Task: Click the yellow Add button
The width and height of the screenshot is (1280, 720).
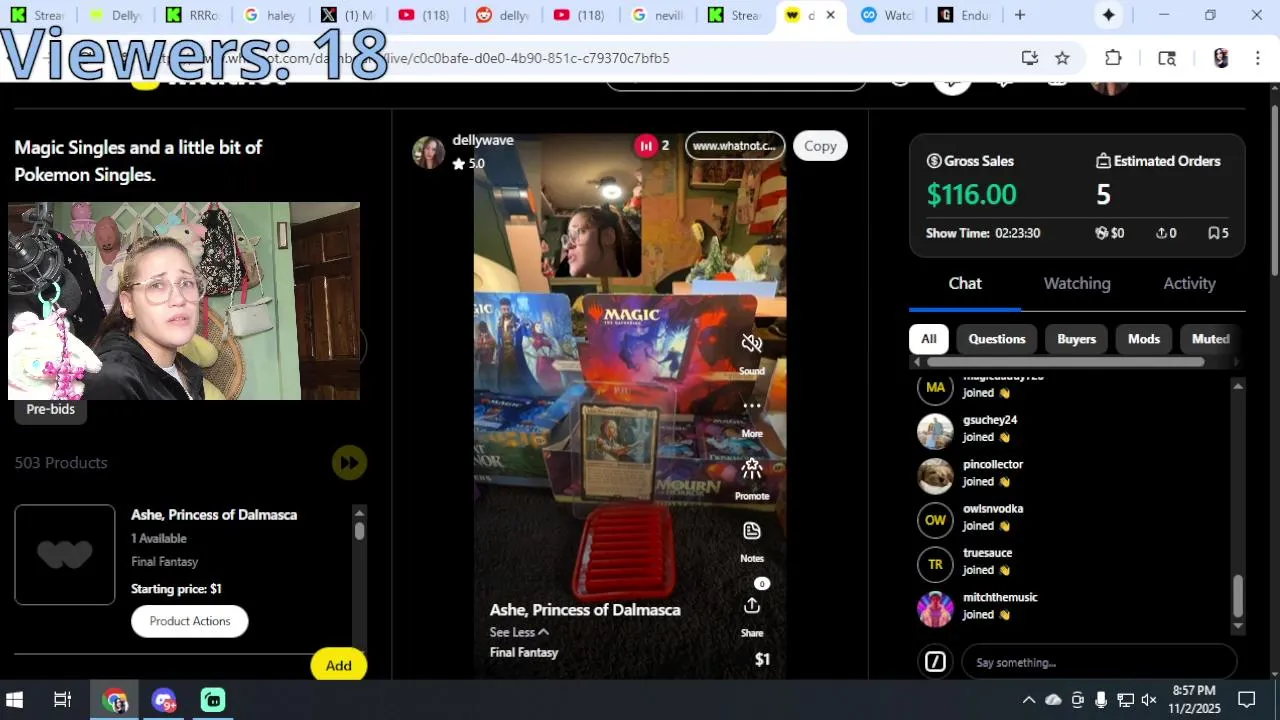Action: point(338,665)
